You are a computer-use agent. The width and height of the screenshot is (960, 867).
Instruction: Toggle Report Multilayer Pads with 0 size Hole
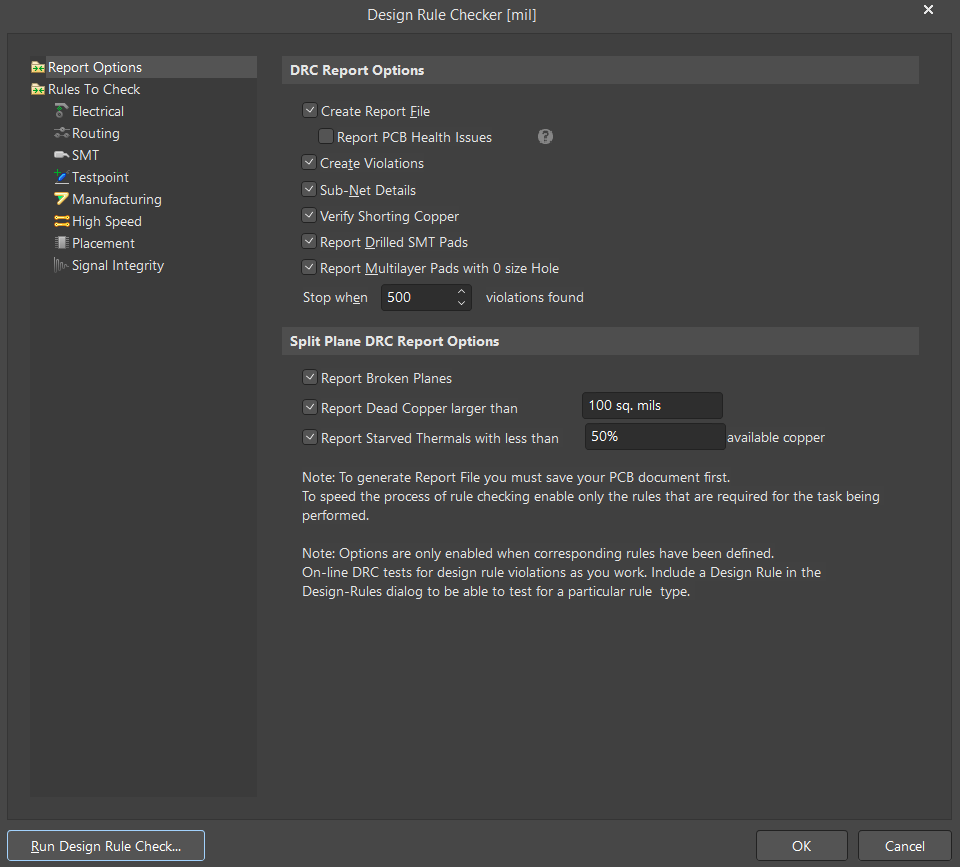pyautogui.click(x=309, y=268)
